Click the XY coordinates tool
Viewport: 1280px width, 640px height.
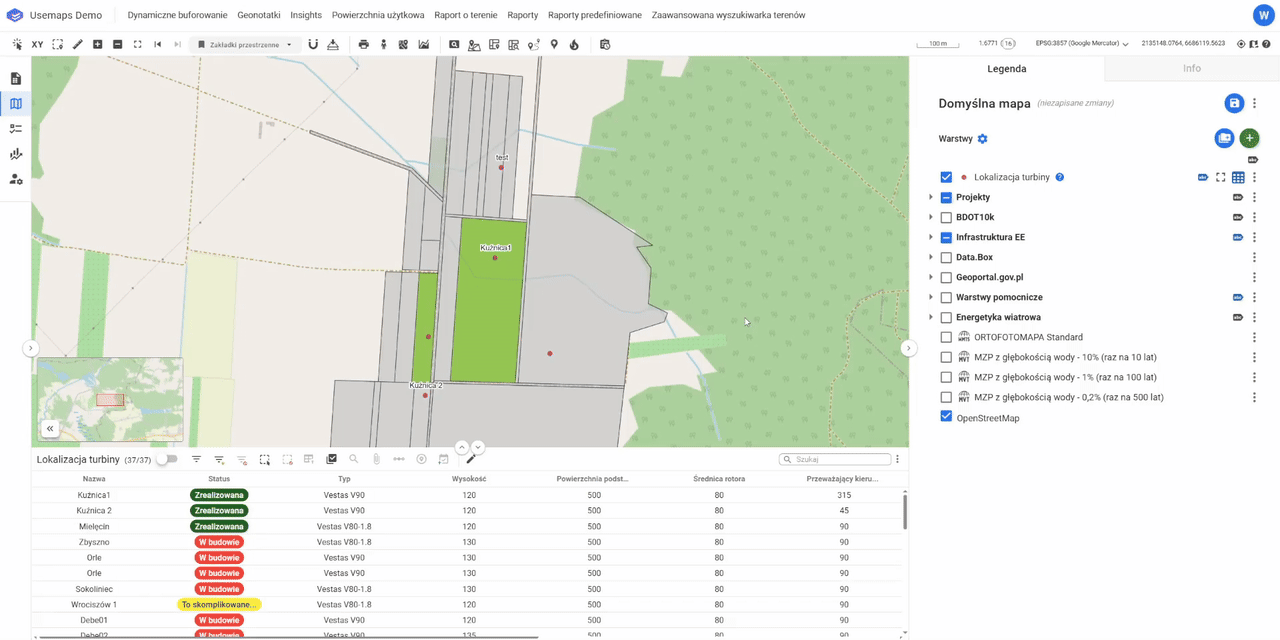tap(37, 45)
